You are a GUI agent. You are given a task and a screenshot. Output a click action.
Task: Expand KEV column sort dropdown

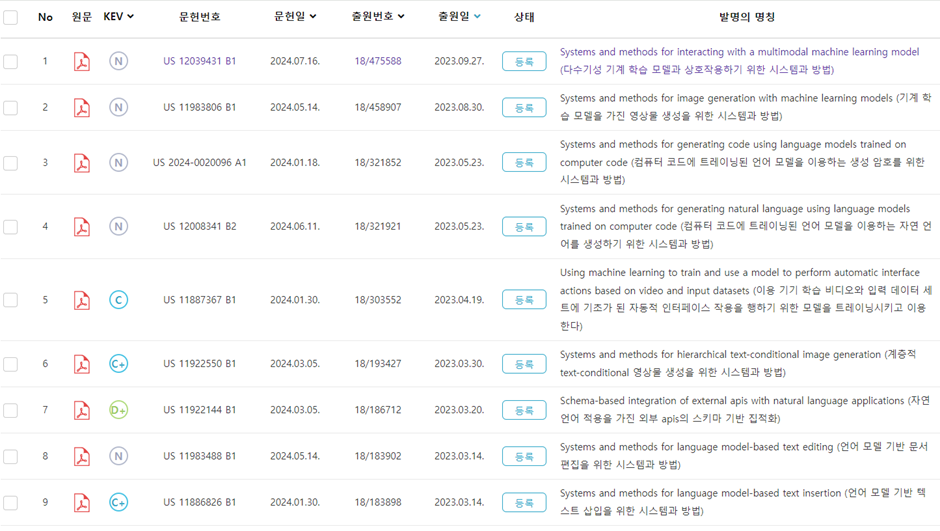[x=131, y=17]
